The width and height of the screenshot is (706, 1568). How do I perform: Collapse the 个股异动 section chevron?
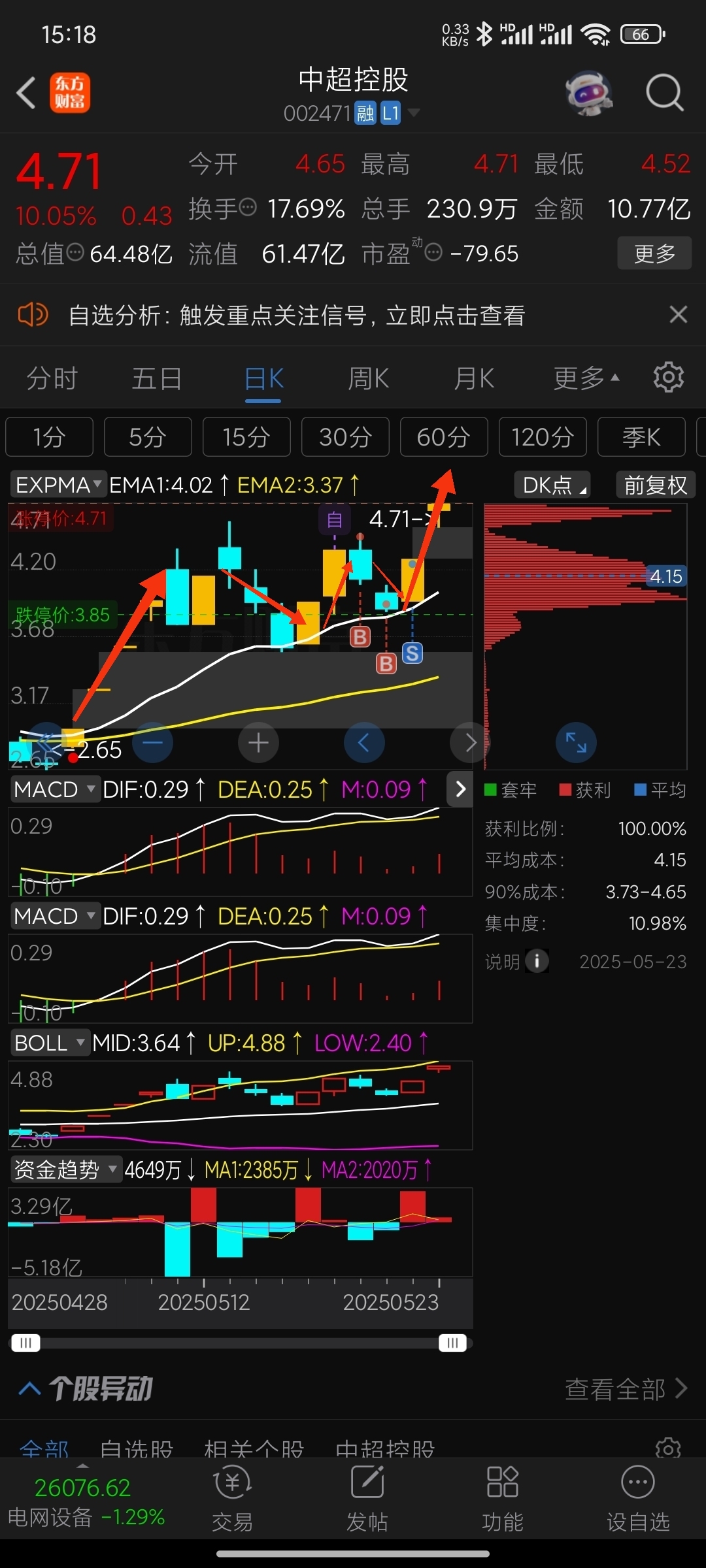click(30, 1388)
